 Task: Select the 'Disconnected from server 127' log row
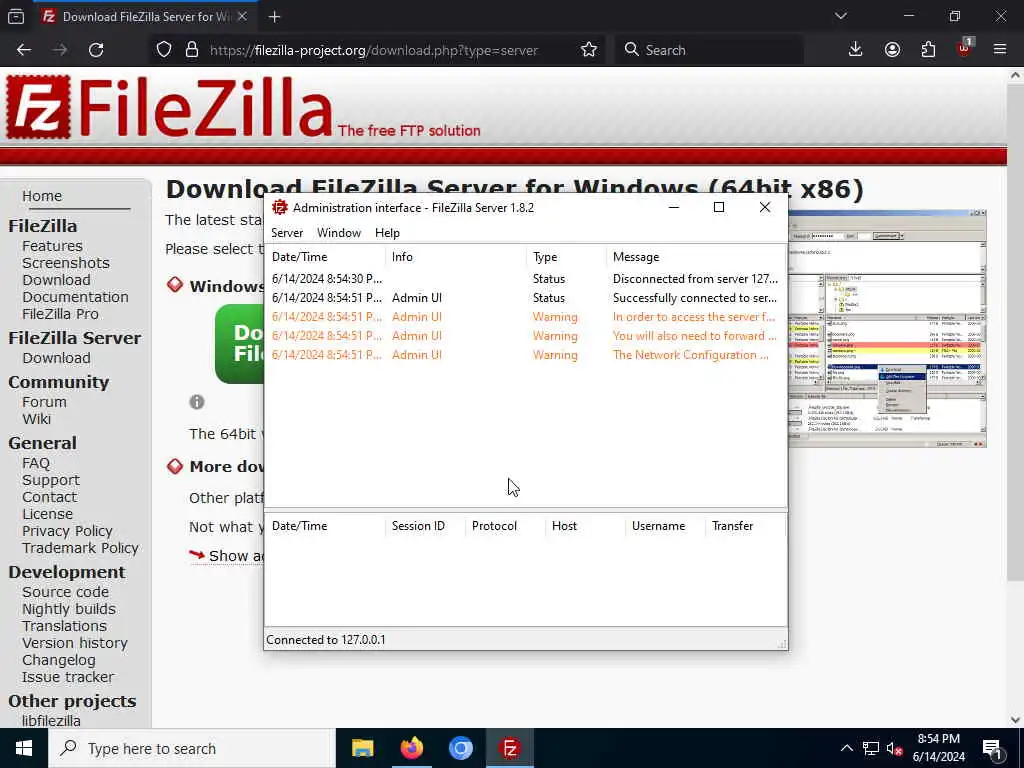525,278
